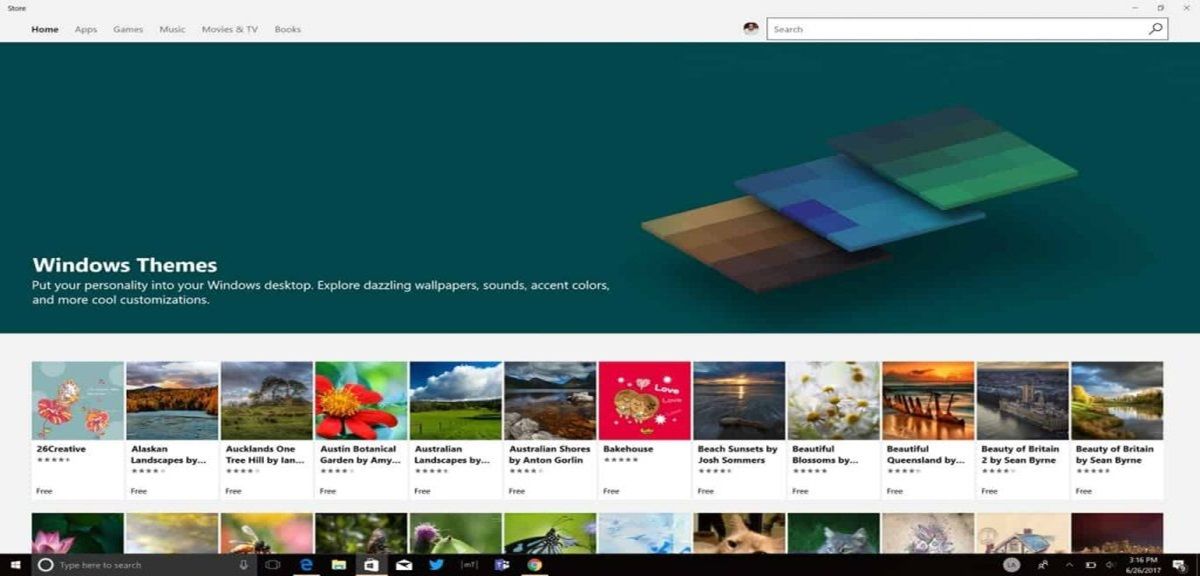Switch to the Apps tab
The height and width of the screenshot is (576, 1200).
pyautogui.click(x=86, y=29)
